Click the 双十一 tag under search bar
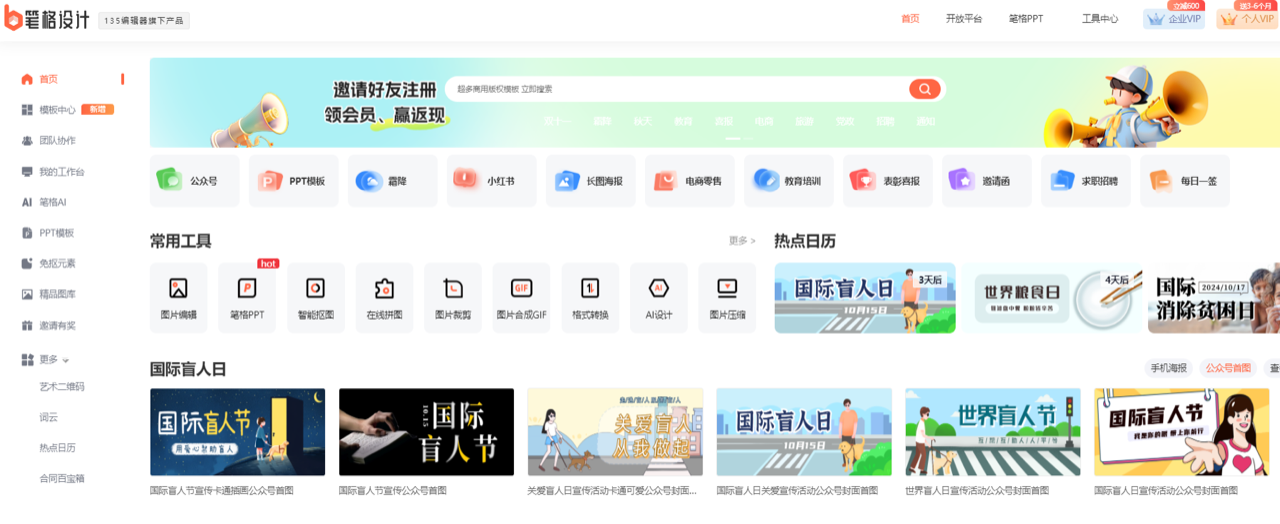 click(x=556, y=121)
